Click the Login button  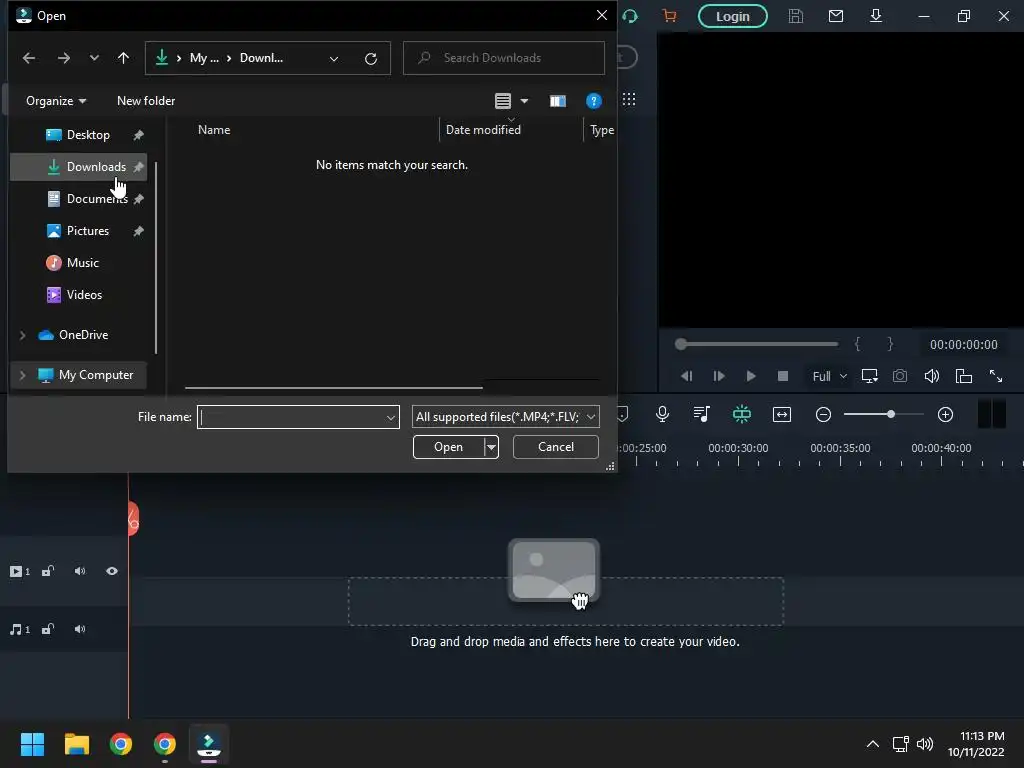pyautogui.click(x=733, y=16)
